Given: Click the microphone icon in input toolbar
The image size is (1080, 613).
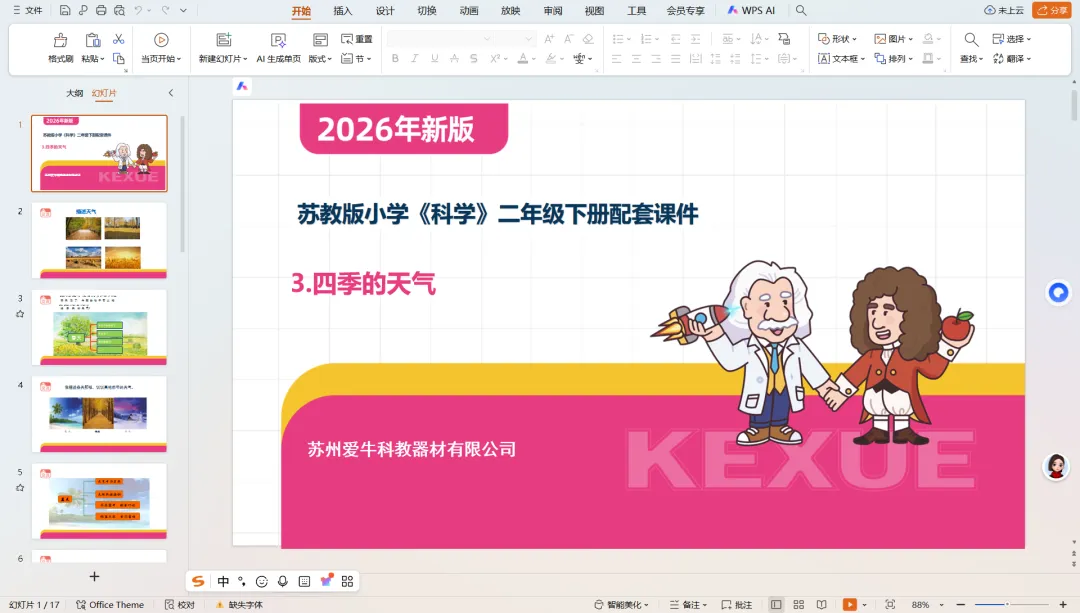Looking at the screenshot, I should pyautogui.click(x=282, y=581).
